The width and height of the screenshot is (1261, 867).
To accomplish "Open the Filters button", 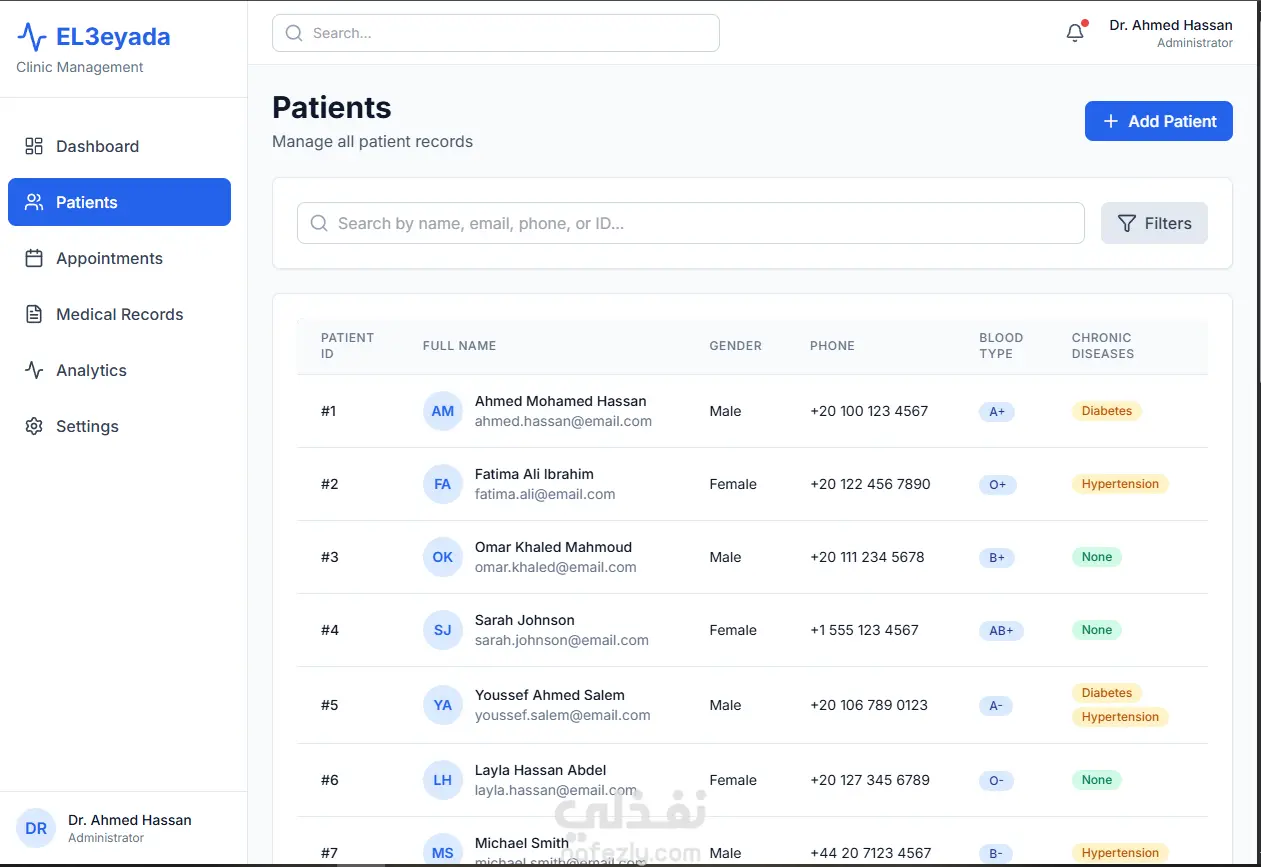I will tap(1154, 223).
